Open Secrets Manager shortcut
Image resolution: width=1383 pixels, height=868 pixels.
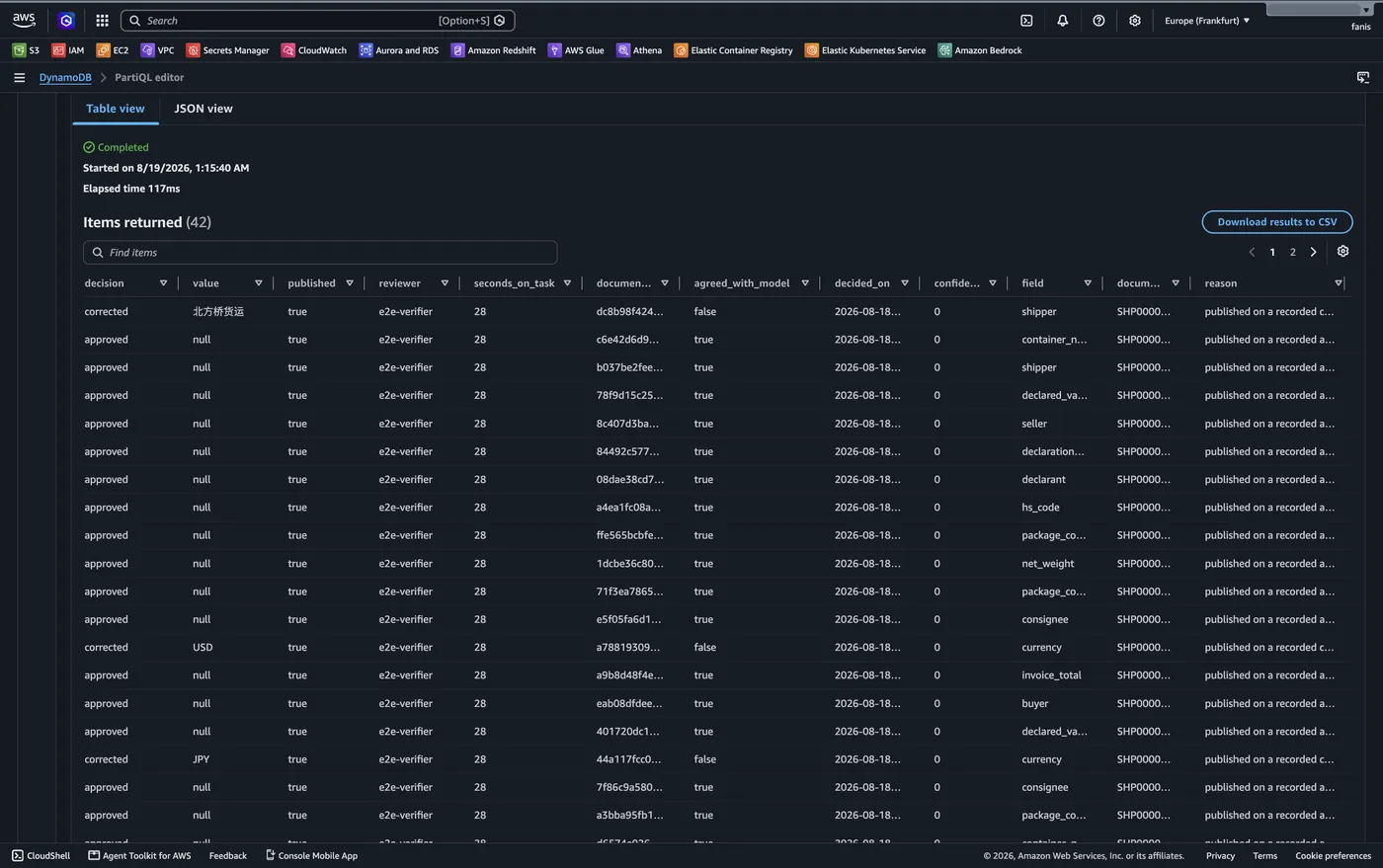tap(227, 50)
